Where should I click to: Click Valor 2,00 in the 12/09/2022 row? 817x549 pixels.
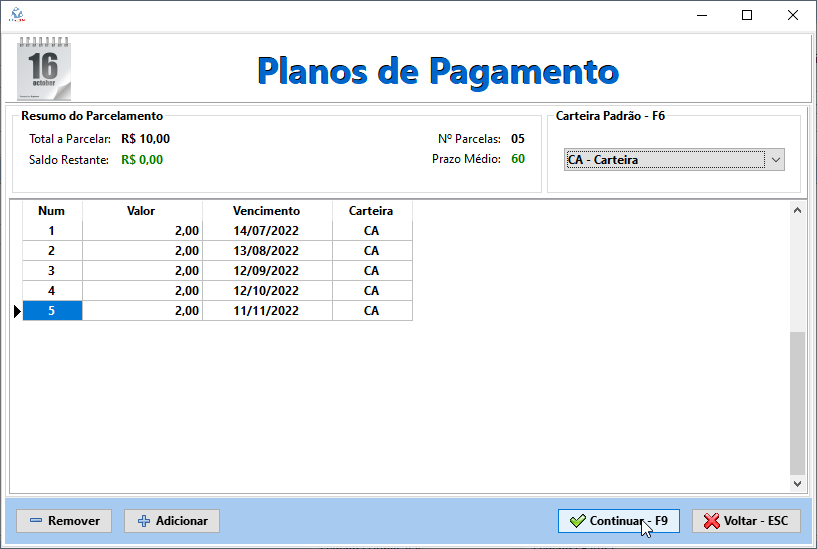click(x=142, y=271)
